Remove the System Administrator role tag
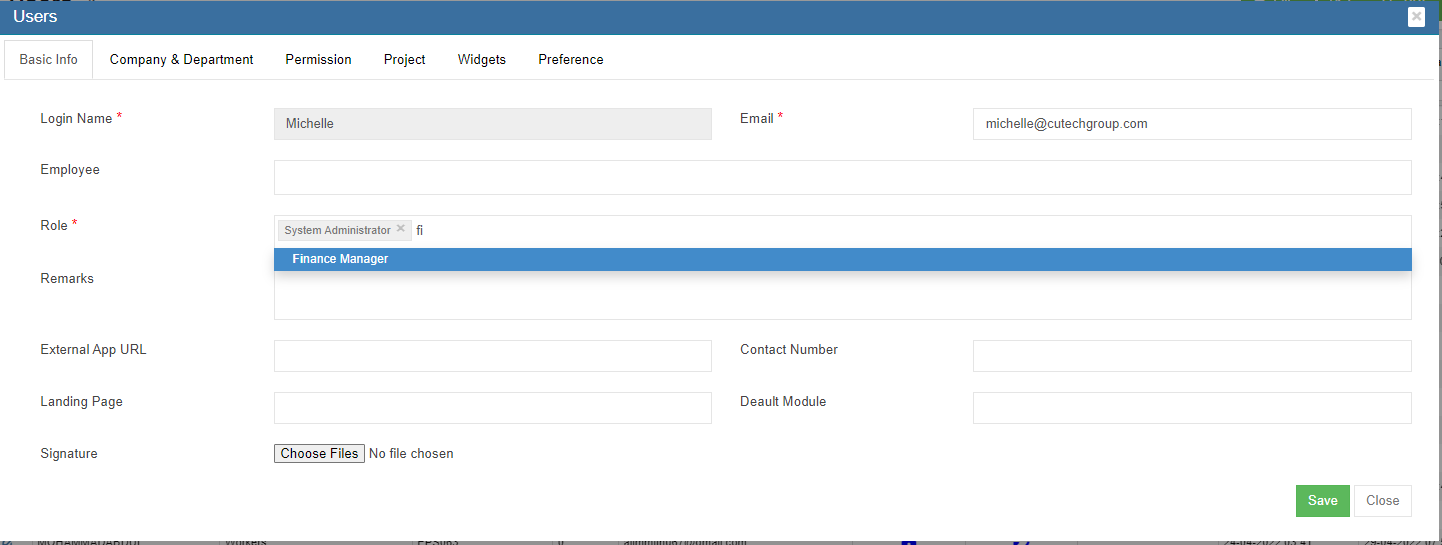Image resolution: width=1442 pixels, height=545 pixels. click(x=401, y=229)
